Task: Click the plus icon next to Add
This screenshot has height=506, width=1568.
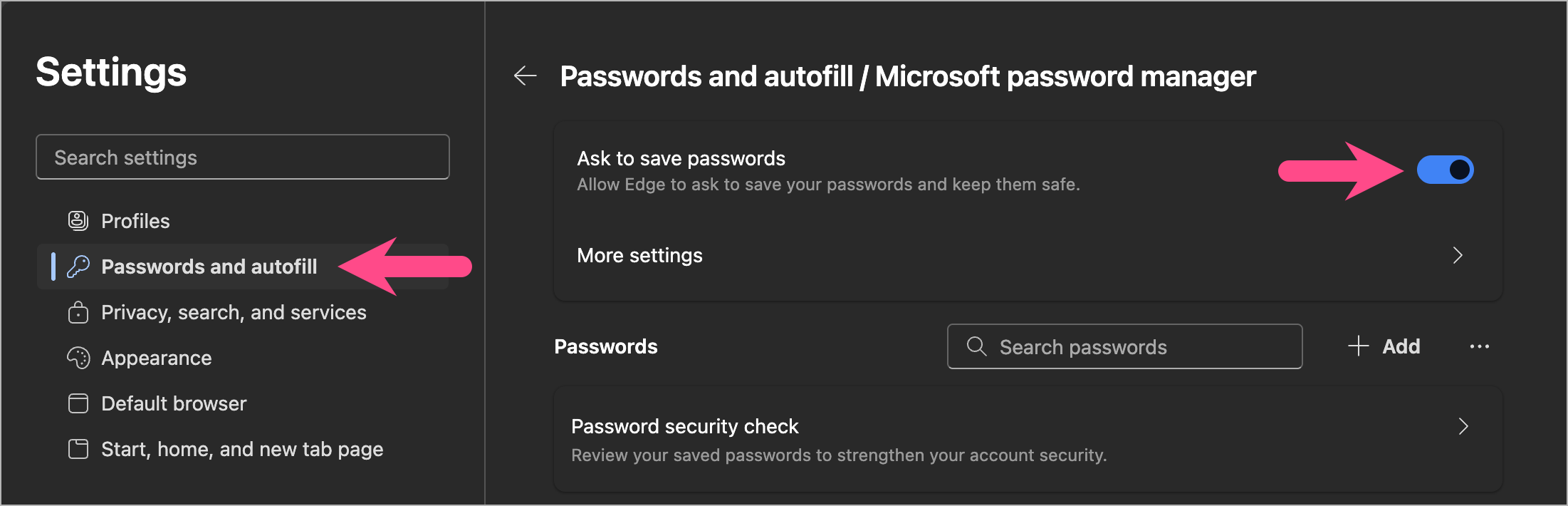Action: pyautogui.click(x=1359, y=346)
